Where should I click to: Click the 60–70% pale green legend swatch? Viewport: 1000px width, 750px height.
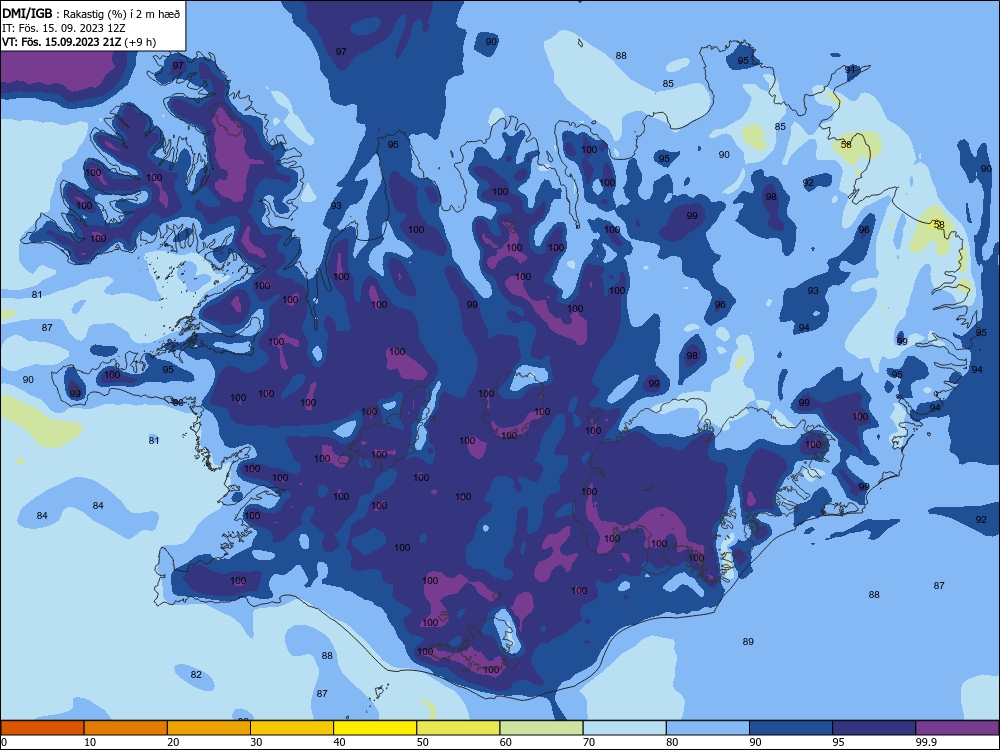pyautogui.click(x=541, y=728)
